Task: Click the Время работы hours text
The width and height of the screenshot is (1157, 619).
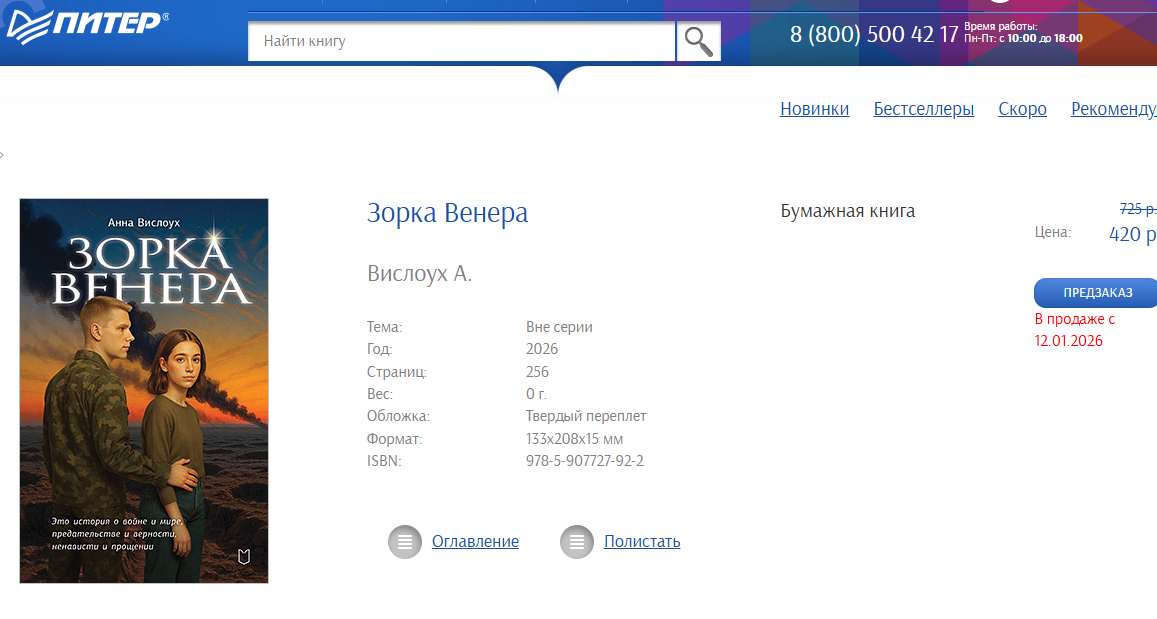Action: click(1023, 32)
